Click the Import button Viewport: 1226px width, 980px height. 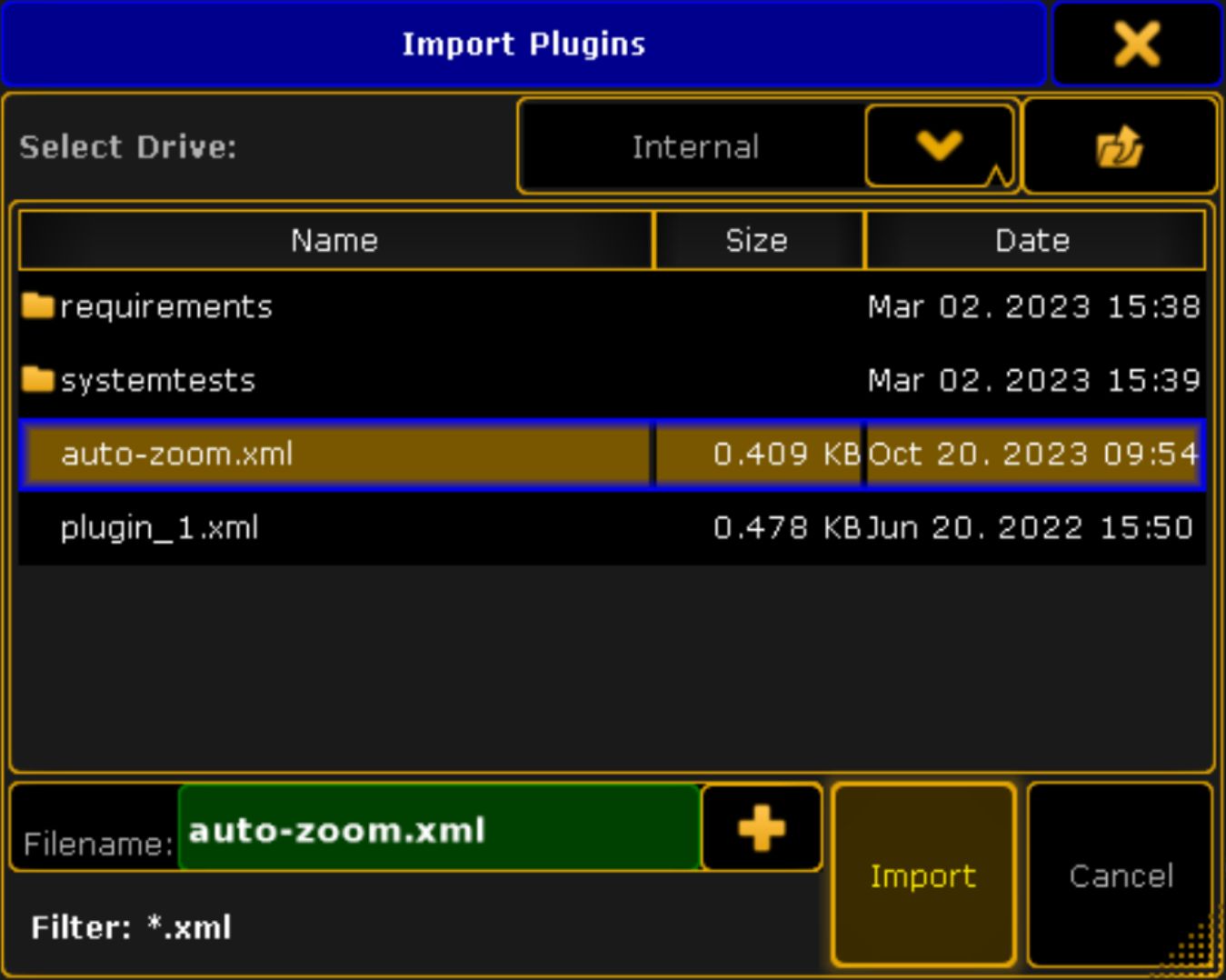(922, 875)
